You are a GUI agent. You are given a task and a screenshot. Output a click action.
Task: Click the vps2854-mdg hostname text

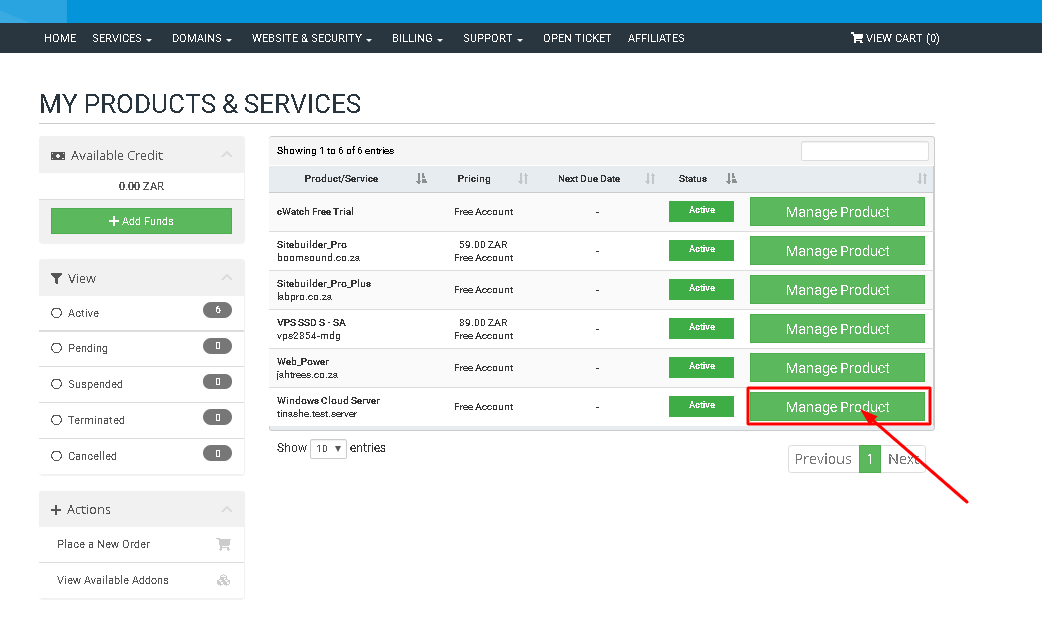(309, 336)
